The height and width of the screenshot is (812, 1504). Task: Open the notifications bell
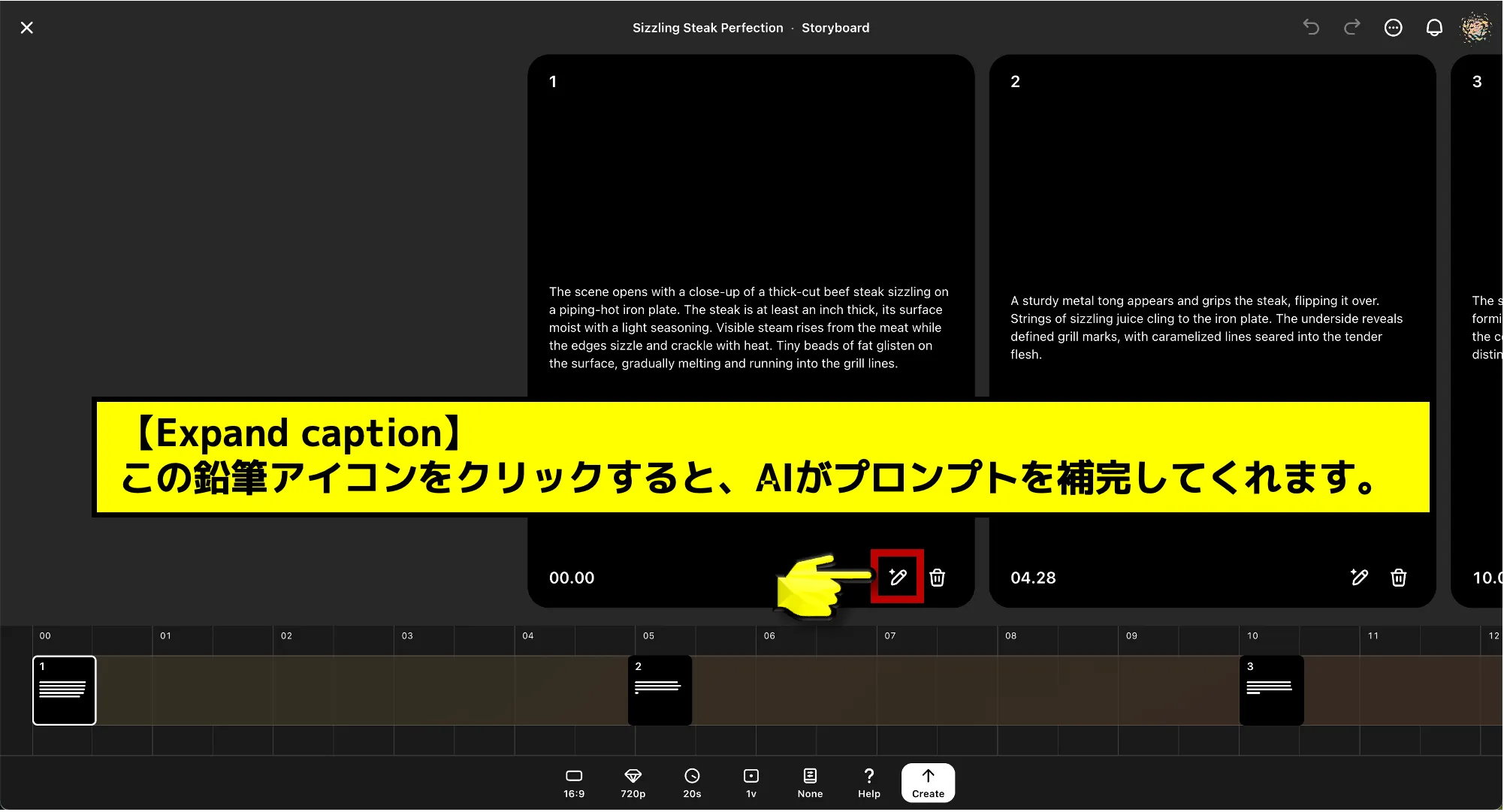tap(1434, 28)
